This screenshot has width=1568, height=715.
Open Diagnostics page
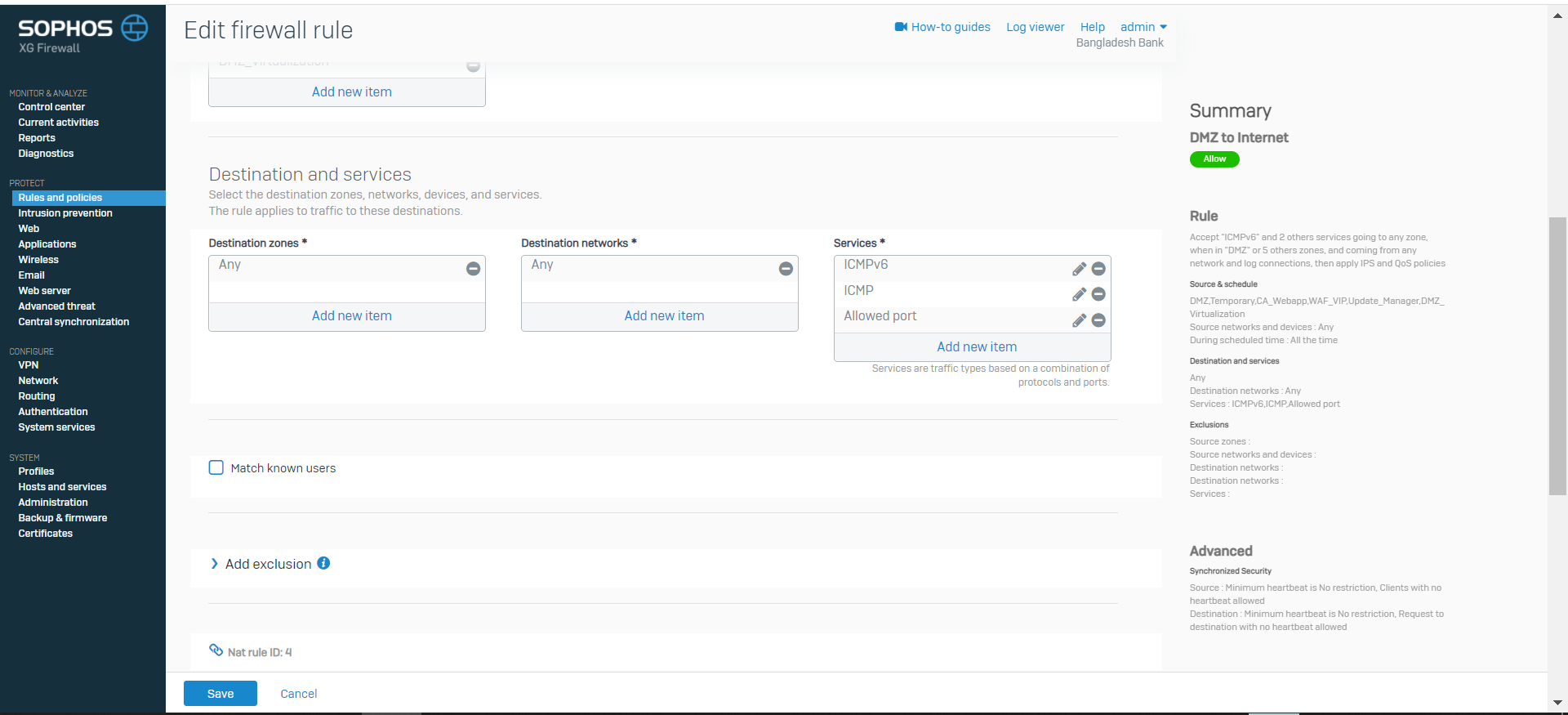[46, 154]
